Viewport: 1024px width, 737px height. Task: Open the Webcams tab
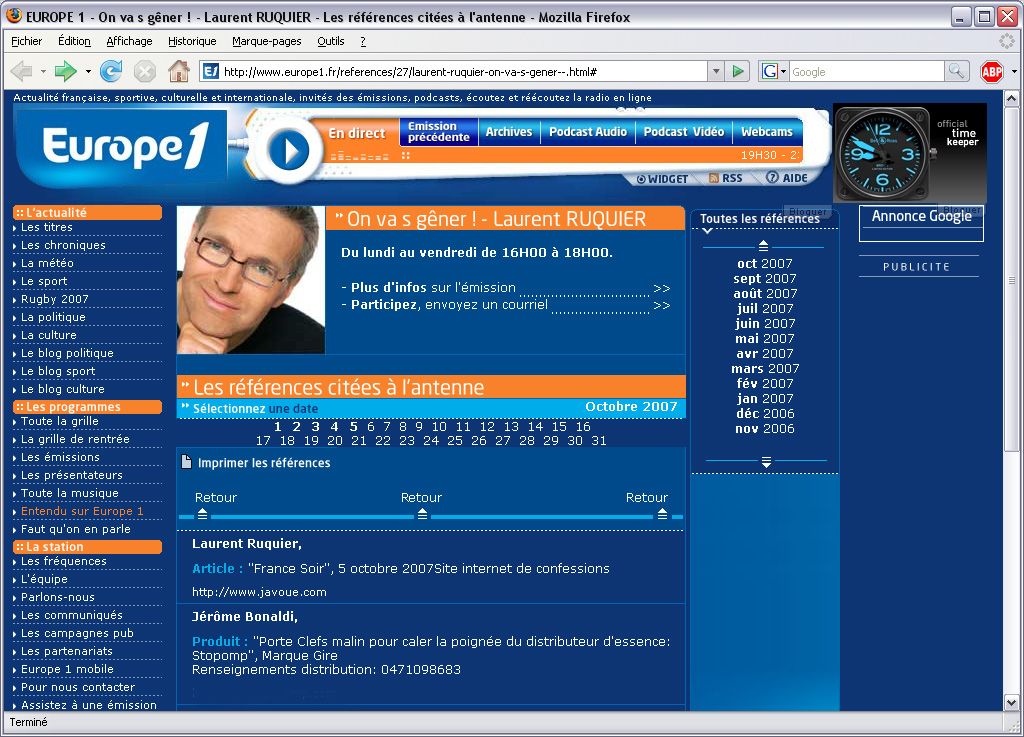[767, 132]
